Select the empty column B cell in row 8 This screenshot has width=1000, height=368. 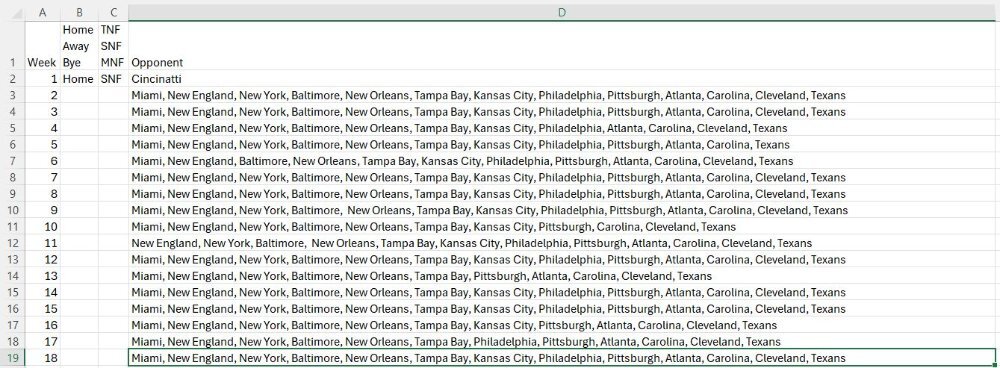(79, 177)
